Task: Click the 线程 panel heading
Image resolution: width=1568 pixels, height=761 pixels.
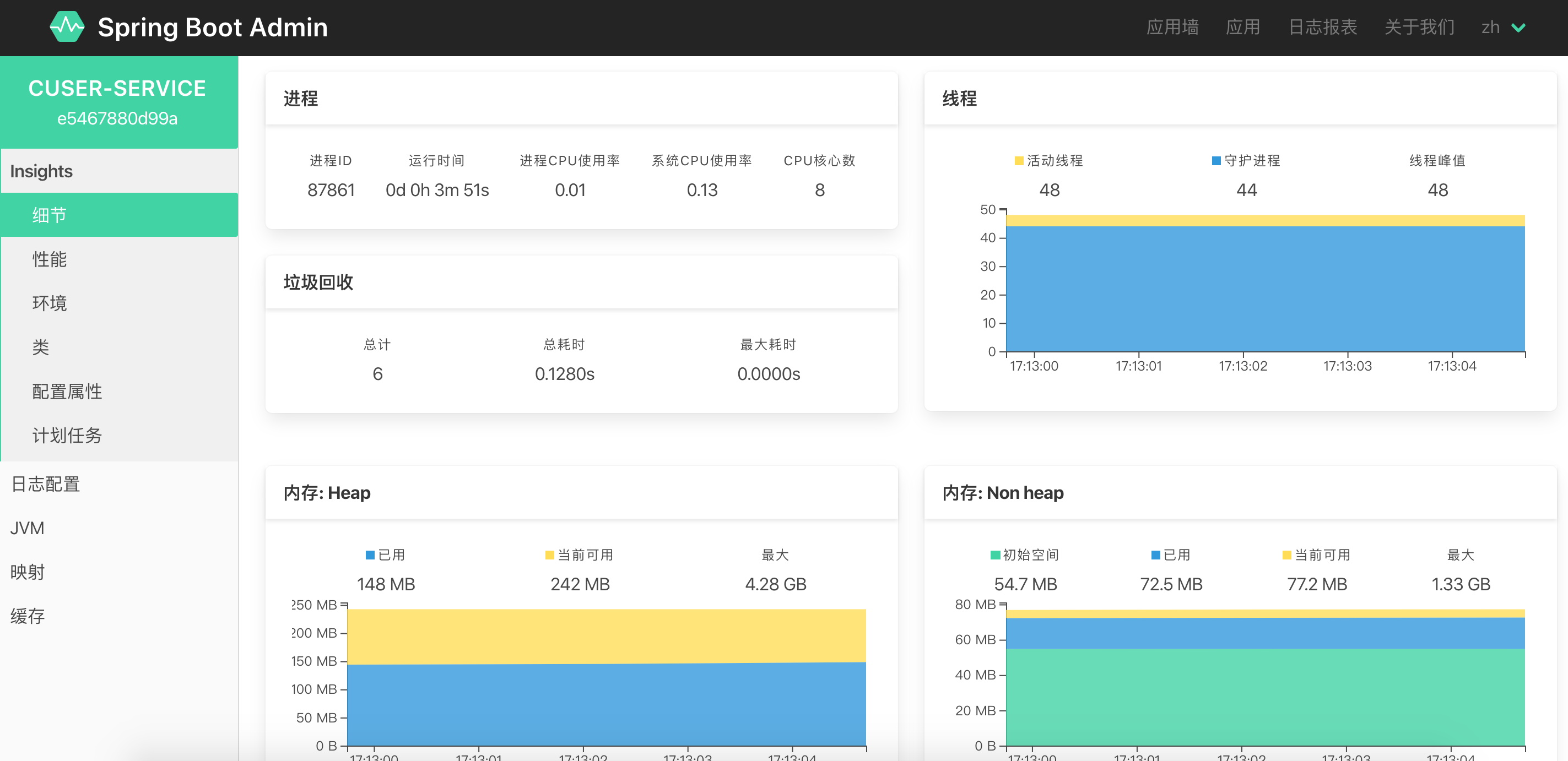Action: (959, 99)
